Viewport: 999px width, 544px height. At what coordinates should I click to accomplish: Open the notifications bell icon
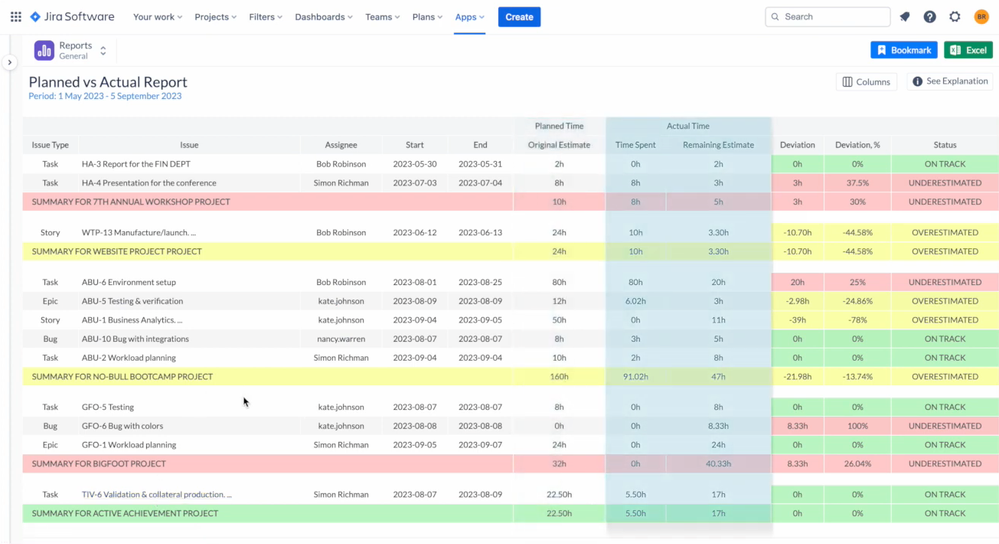click(905, 17)
